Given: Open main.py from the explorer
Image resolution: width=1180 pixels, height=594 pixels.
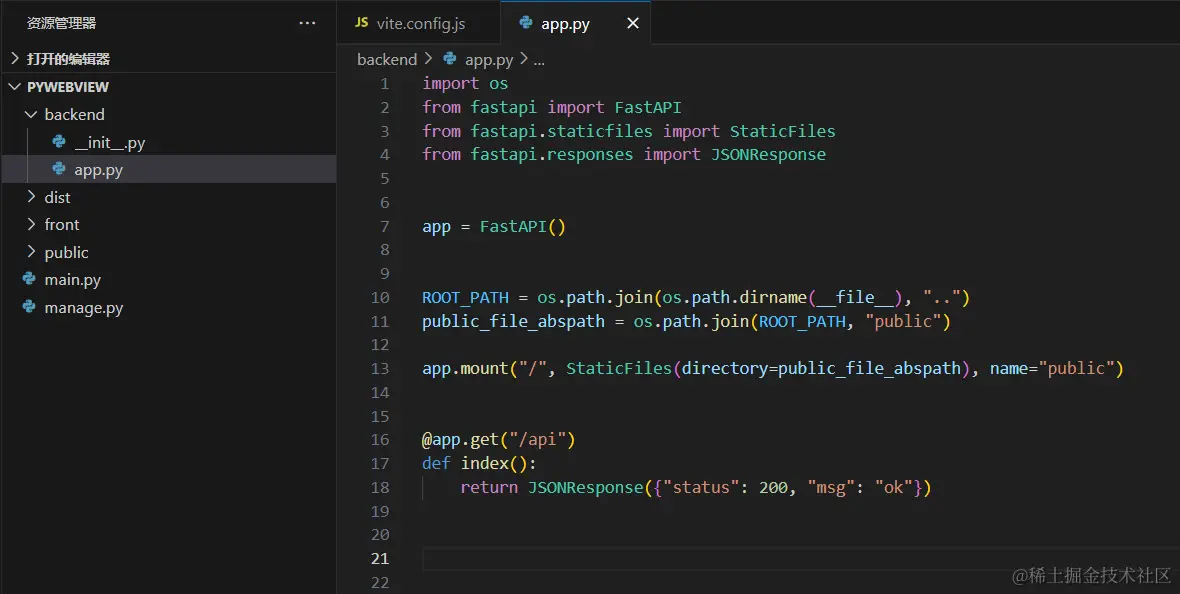Looking at the screenshot, I should coord(169,279).
